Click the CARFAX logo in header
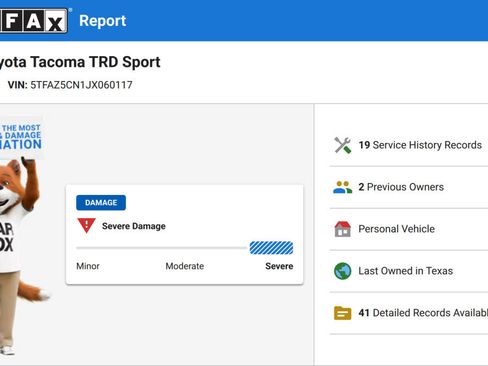Viewport: 488px width, 366px height. (33, 21)
